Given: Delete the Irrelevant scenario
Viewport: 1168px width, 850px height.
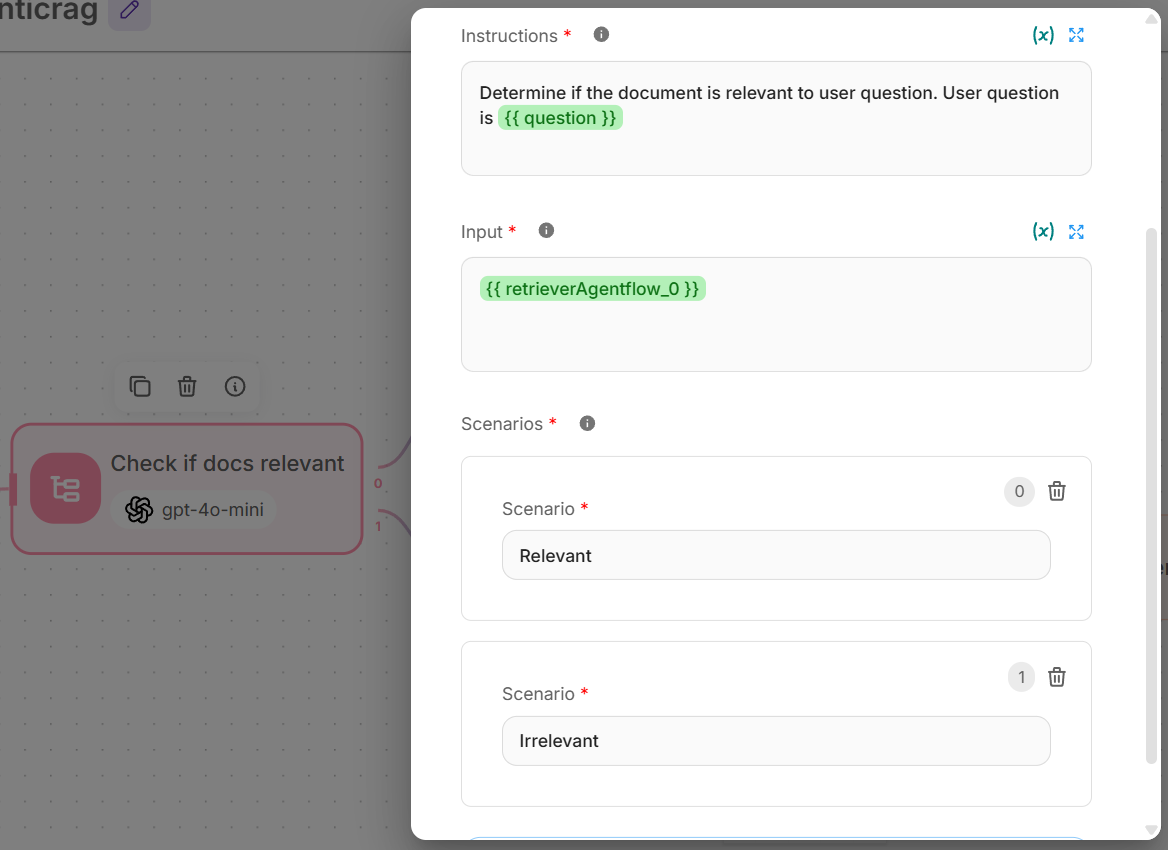Looking at the screenshot, I should tap(1056, 677).
